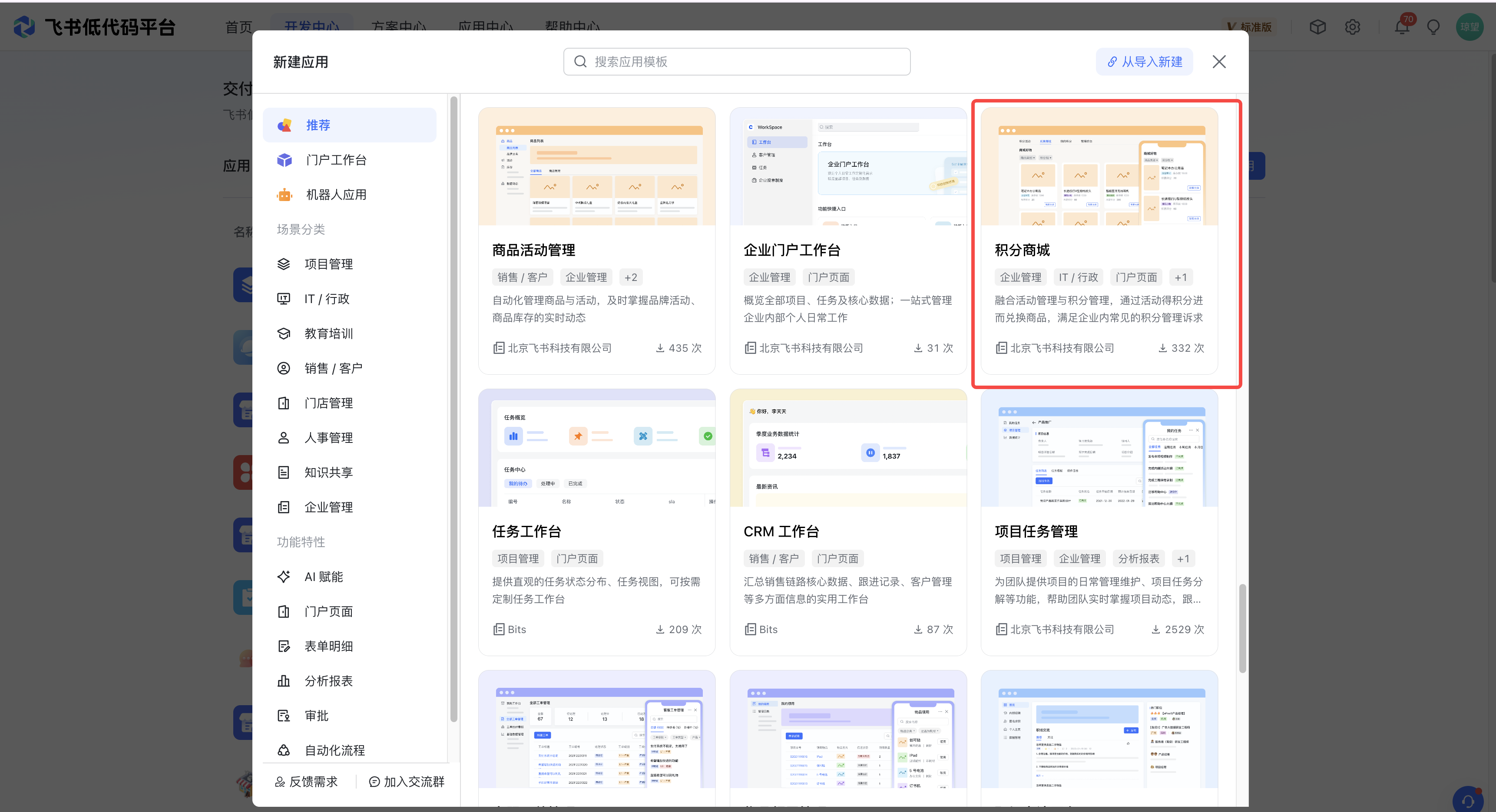Image resolution: width=1496 pixels, height=812 pixels.
Task: Click the category sidebar scrollbar
Action: [453, 409]
